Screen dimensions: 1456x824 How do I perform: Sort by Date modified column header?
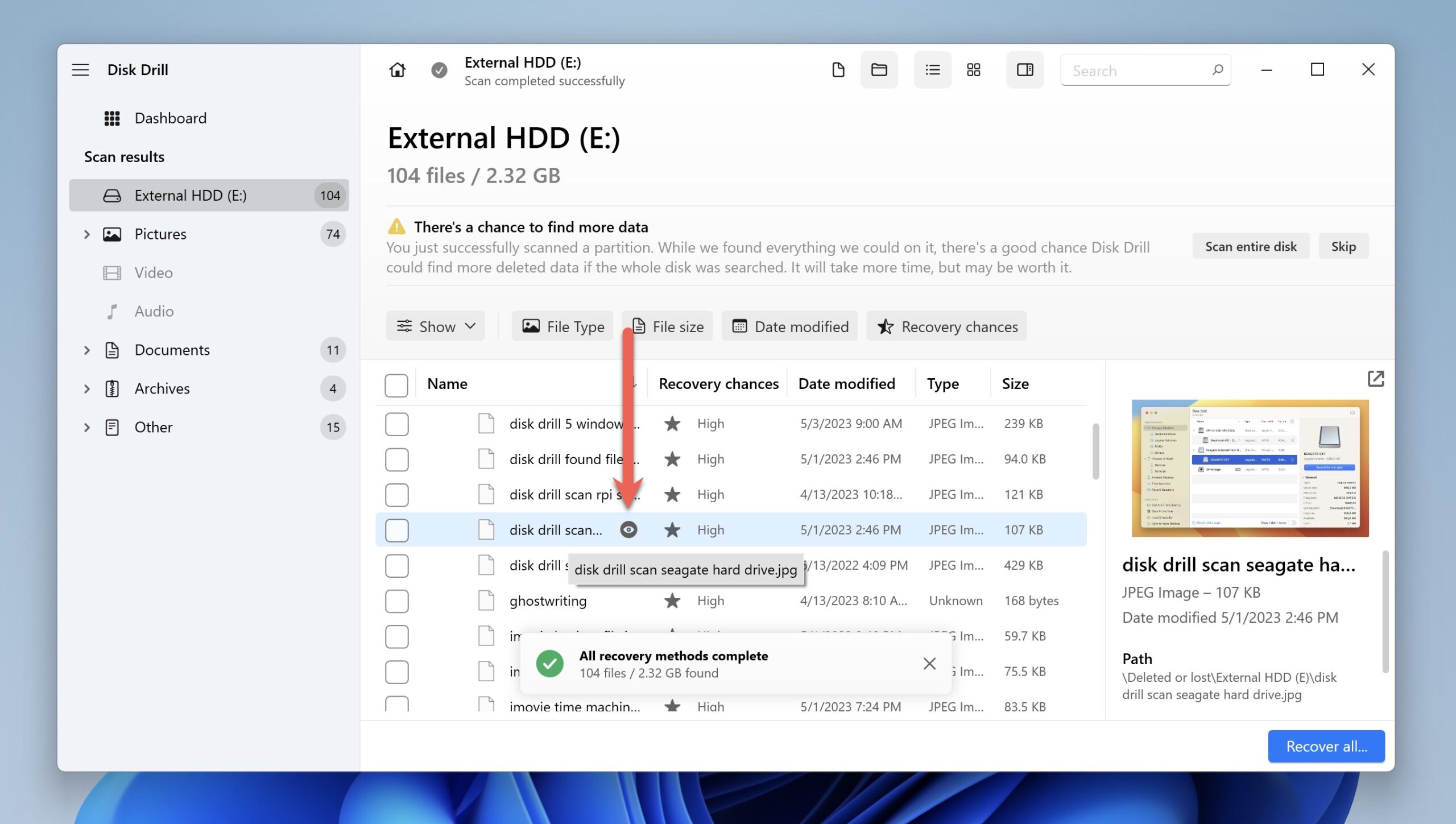click(846, 384)
